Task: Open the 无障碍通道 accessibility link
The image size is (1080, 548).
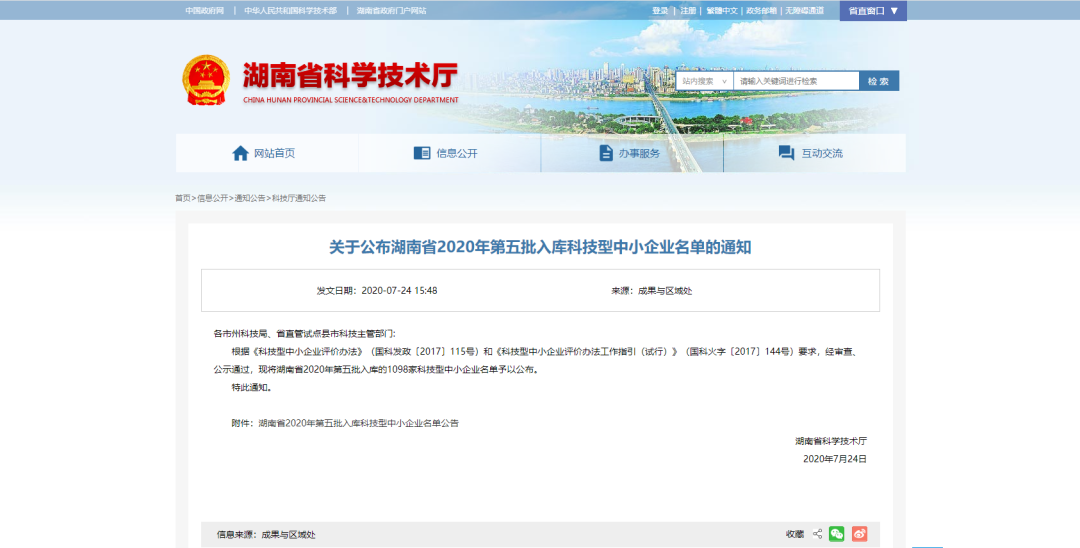Action: point(805,11)
